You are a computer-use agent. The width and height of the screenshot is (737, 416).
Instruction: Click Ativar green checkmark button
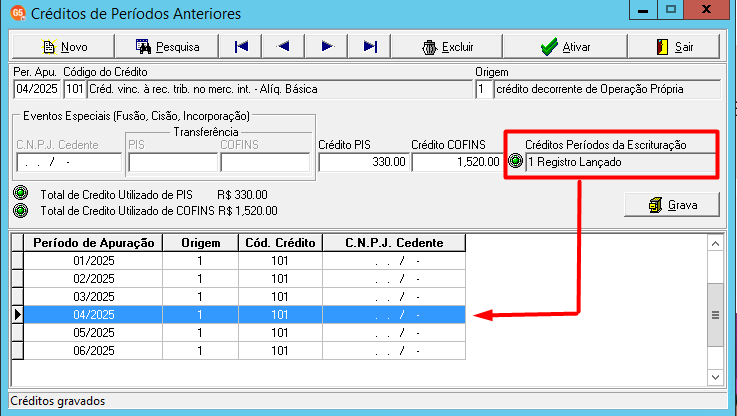[x=565, y=47]
